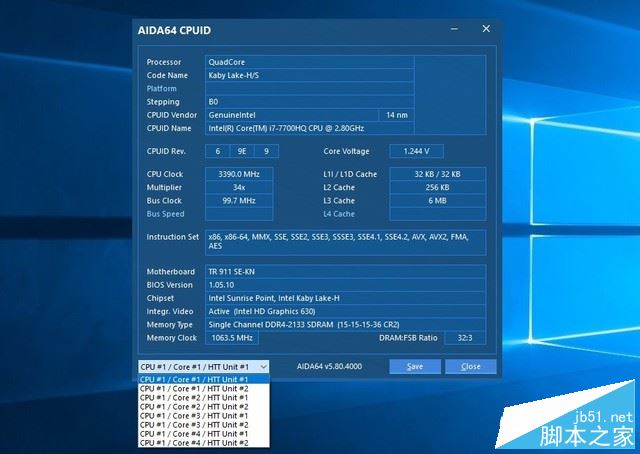The width and height of the screenshot is (640, 454).
Task: Minimize the AIDA64 CPUID window
Action: pyautogui.click(x=454, y=29)
